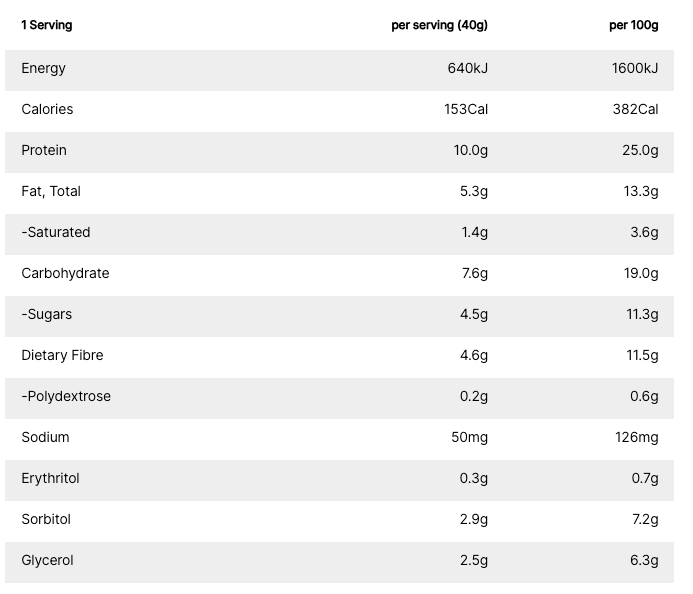Select the Glycerol row label
The image size is (693, 594).
coord(47,560)
